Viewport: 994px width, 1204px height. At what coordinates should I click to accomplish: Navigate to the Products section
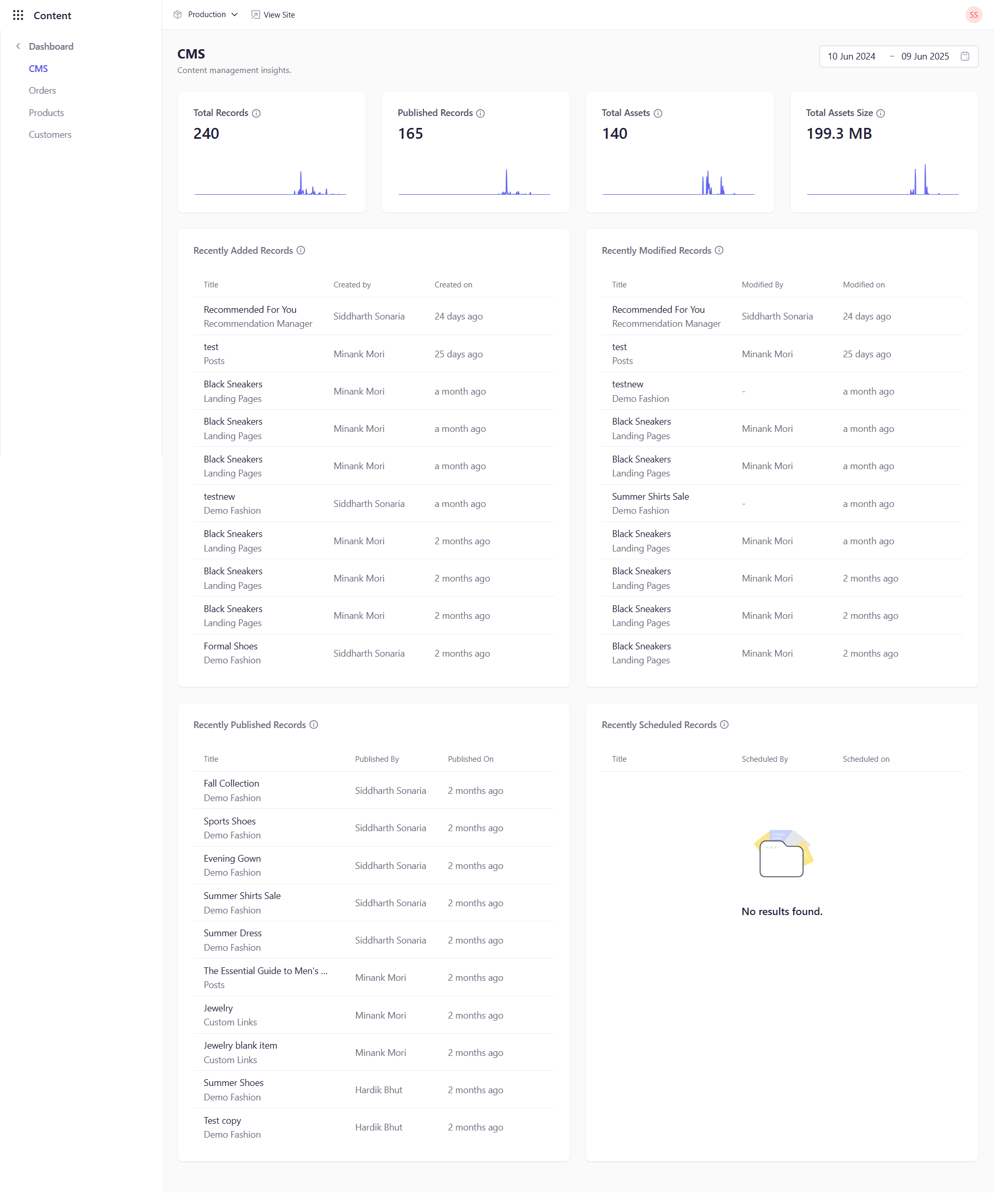coord(46,112)
